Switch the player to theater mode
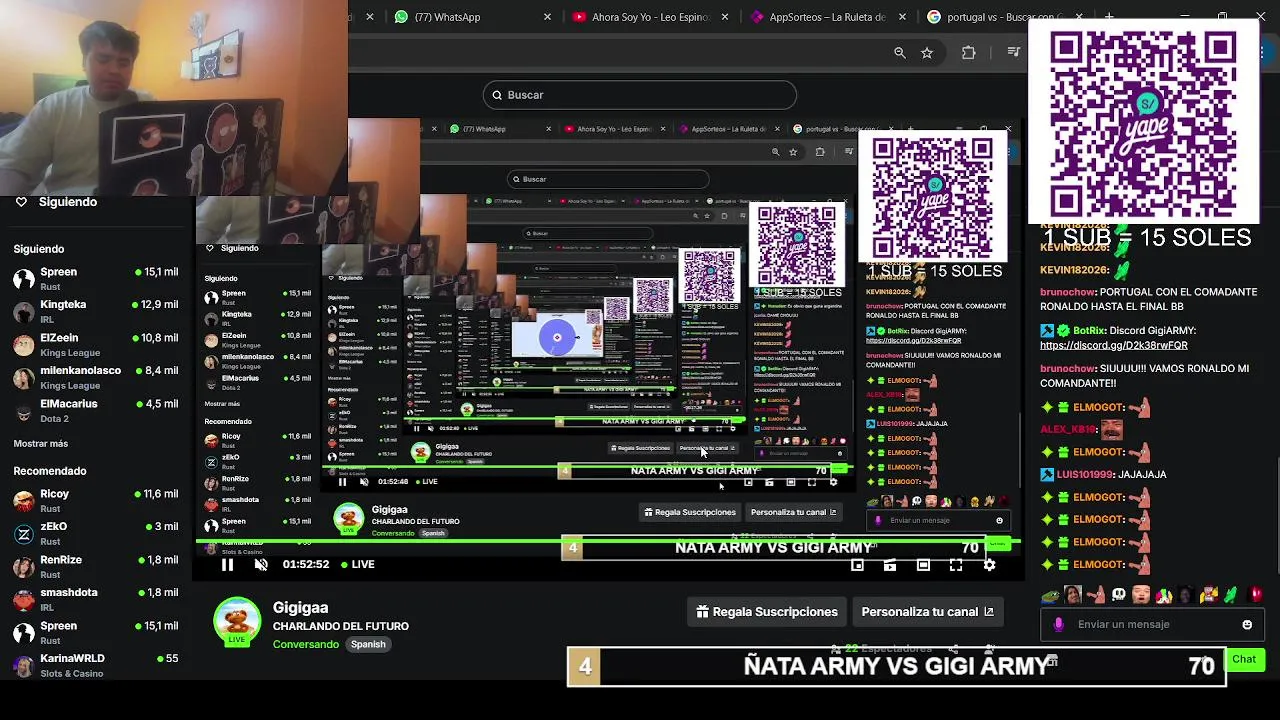The height and width of the screenshot is (720, 1280). click(923, 565)
